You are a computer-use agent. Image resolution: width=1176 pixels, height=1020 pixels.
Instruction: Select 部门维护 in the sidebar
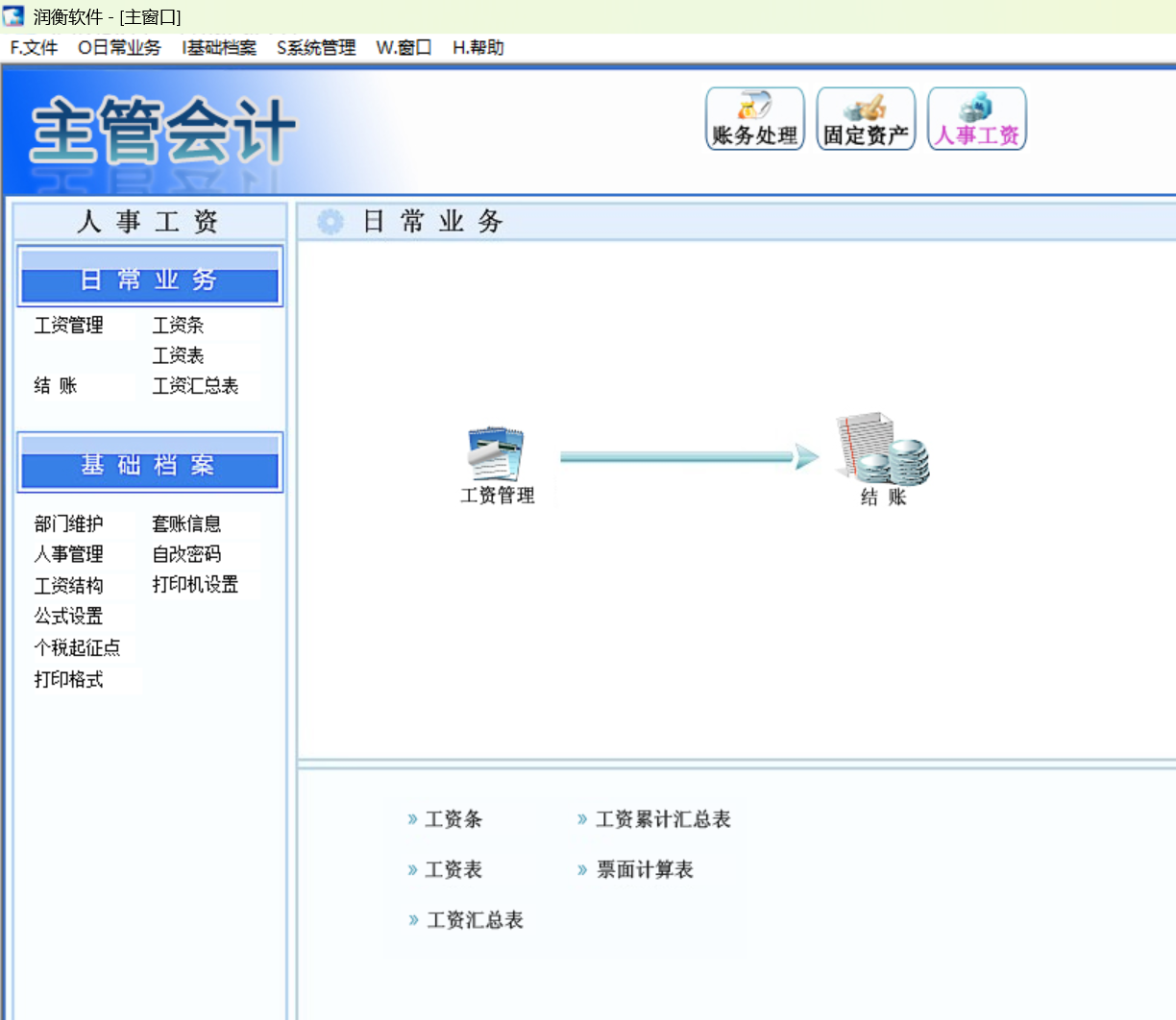[68, 524]
